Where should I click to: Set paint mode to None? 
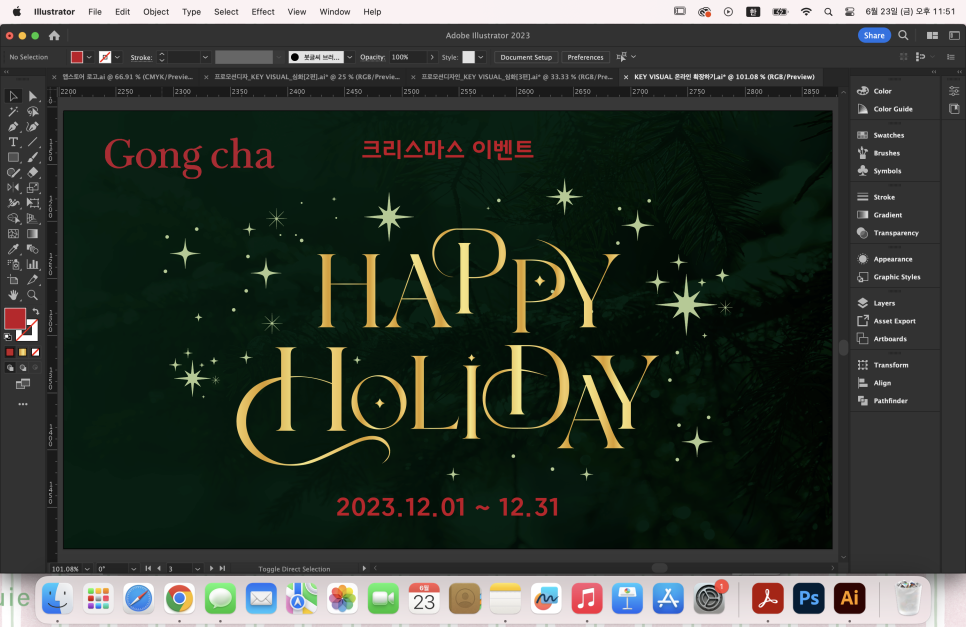coord(36,352)
